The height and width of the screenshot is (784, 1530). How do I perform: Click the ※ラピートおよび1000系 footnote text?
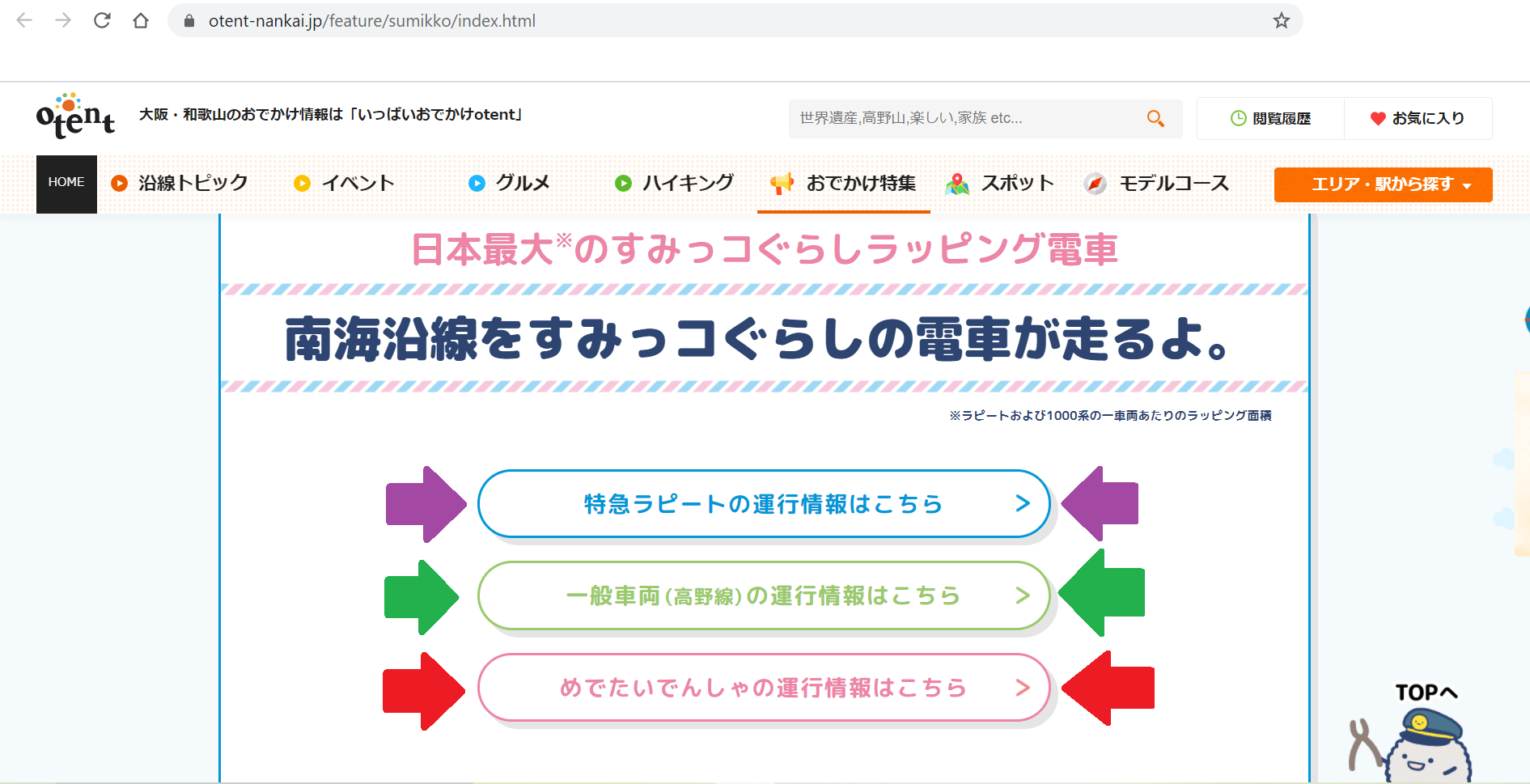[x=1110, y=415]
